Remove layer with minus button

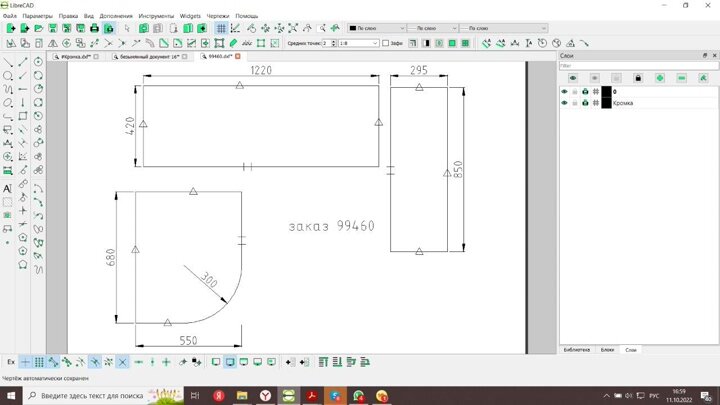tap(681, 78)
